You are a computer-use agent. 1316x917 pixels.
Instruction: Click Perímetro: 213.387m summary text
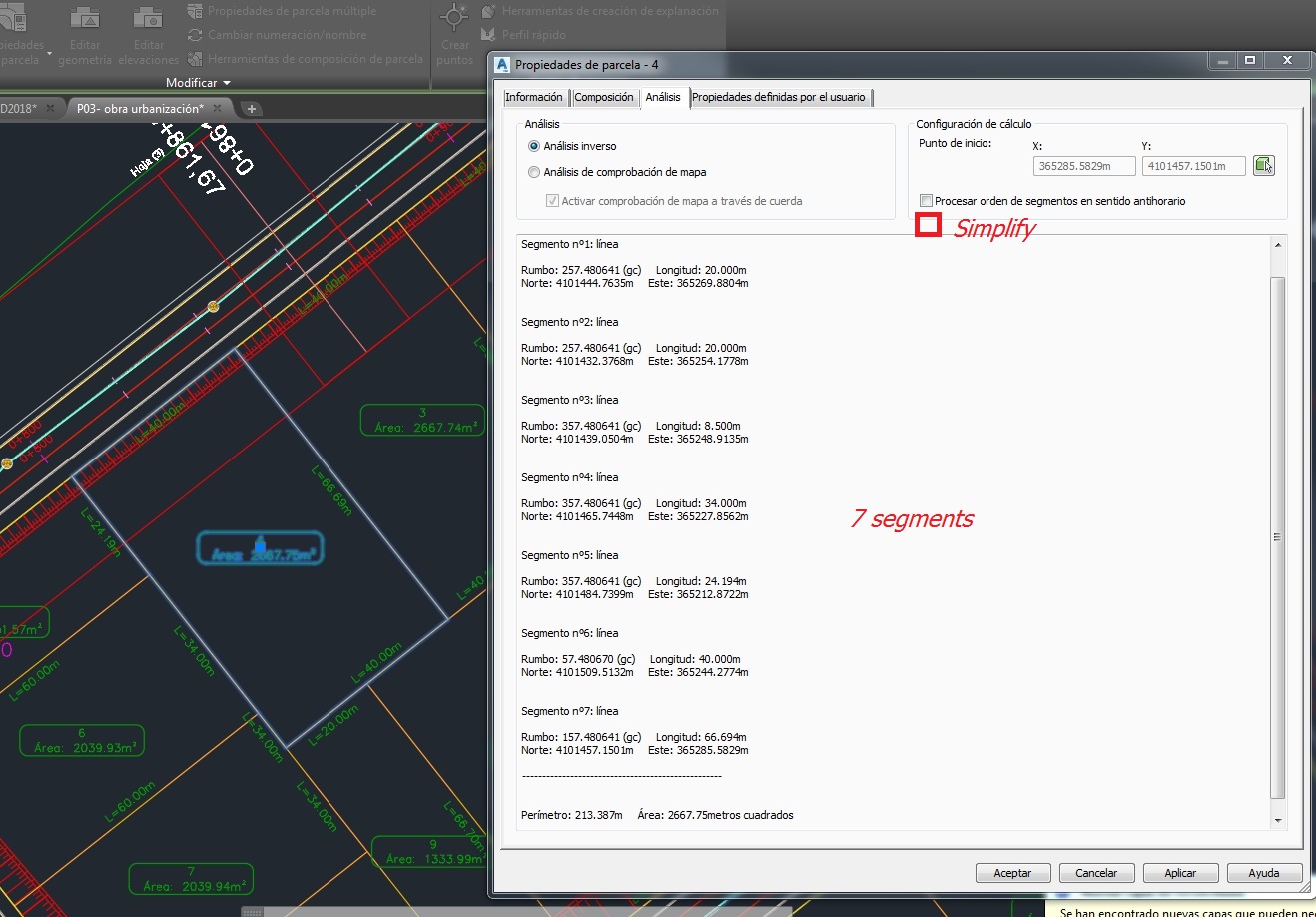(x=571, y=815)
